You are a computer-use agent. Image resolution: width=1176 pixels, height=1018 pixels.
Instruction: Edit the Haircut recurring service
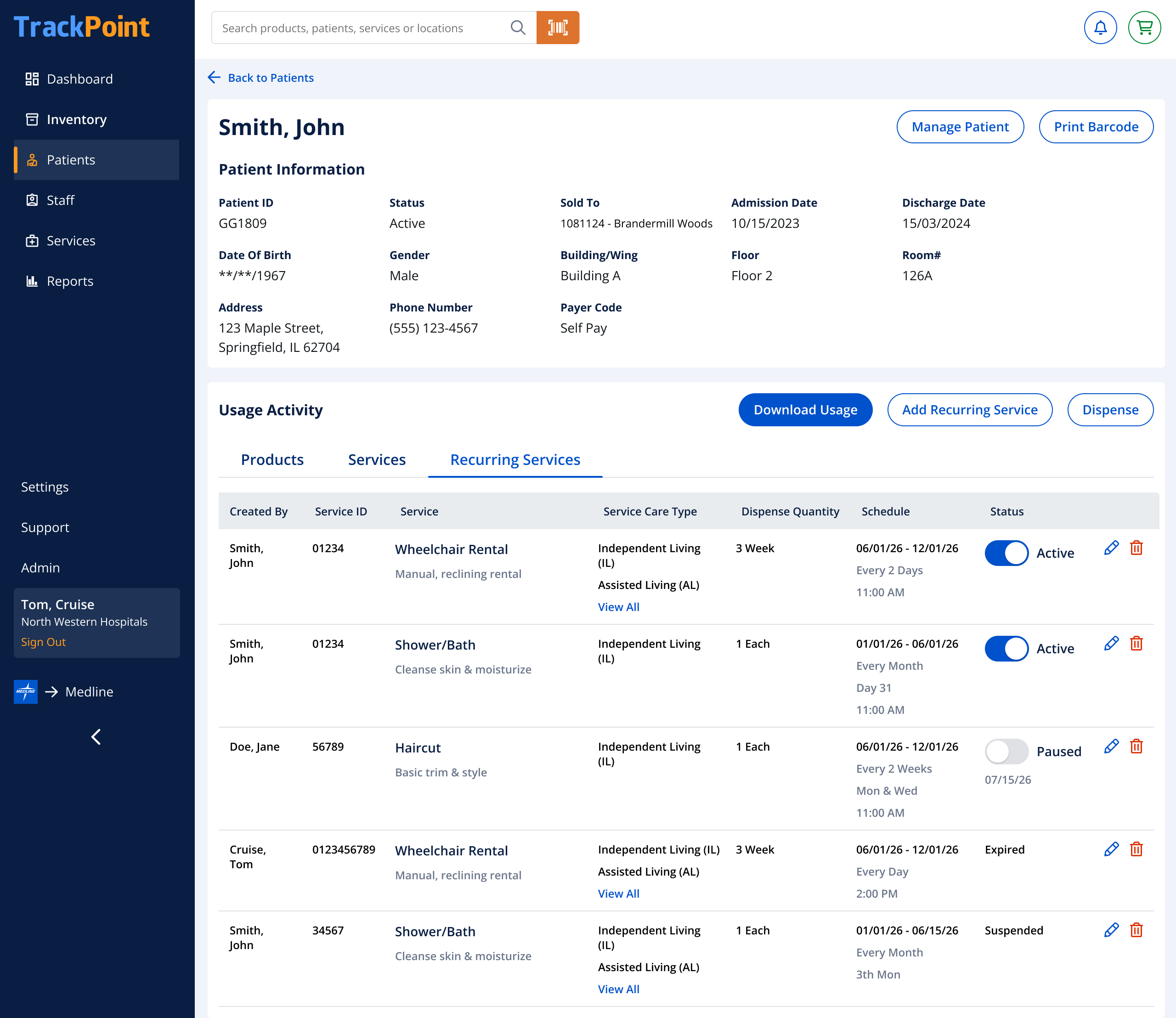pyautogui.click(x=1111, y=746)
